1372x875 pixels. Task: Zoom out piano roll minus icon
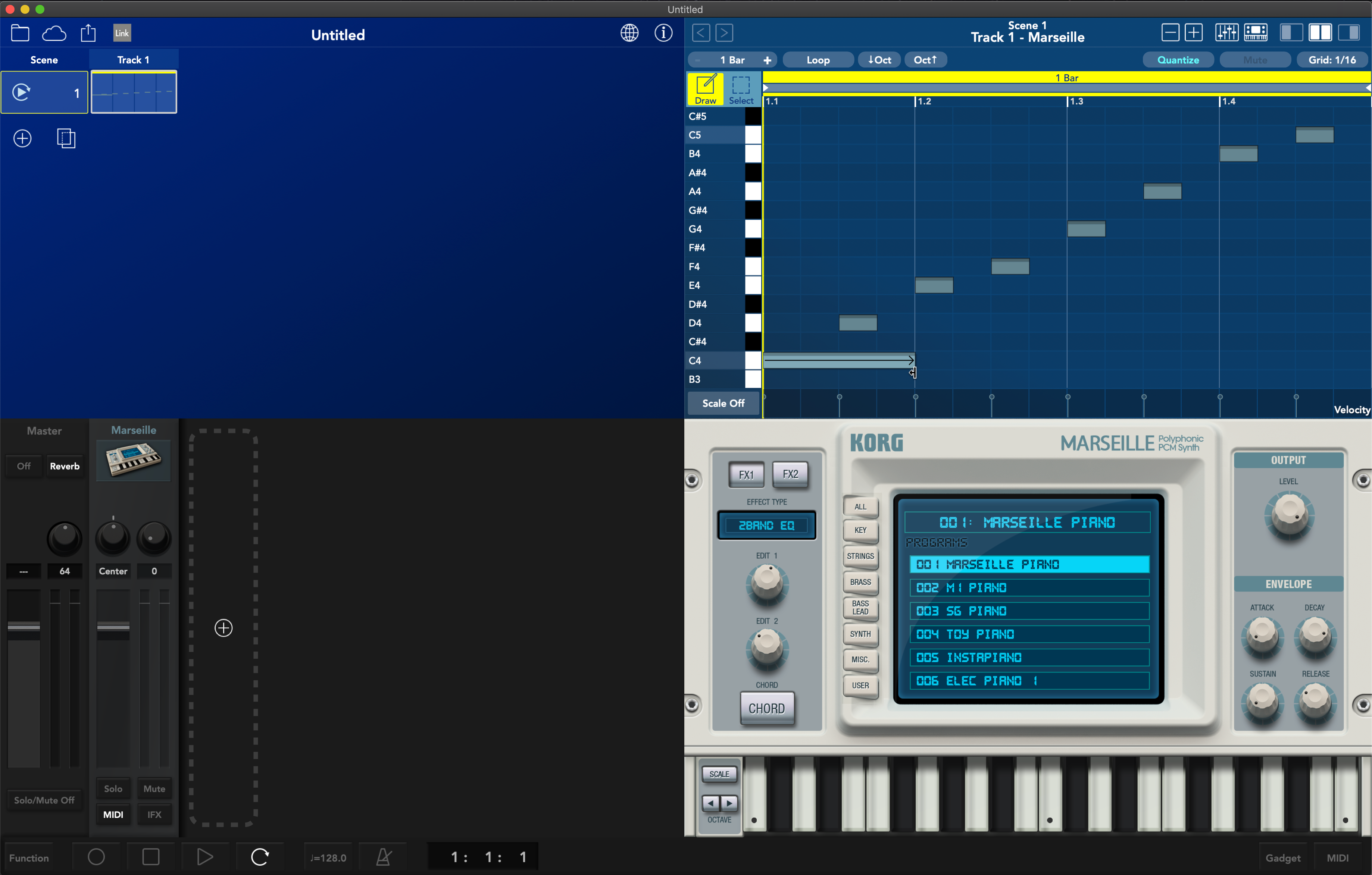1170,32
